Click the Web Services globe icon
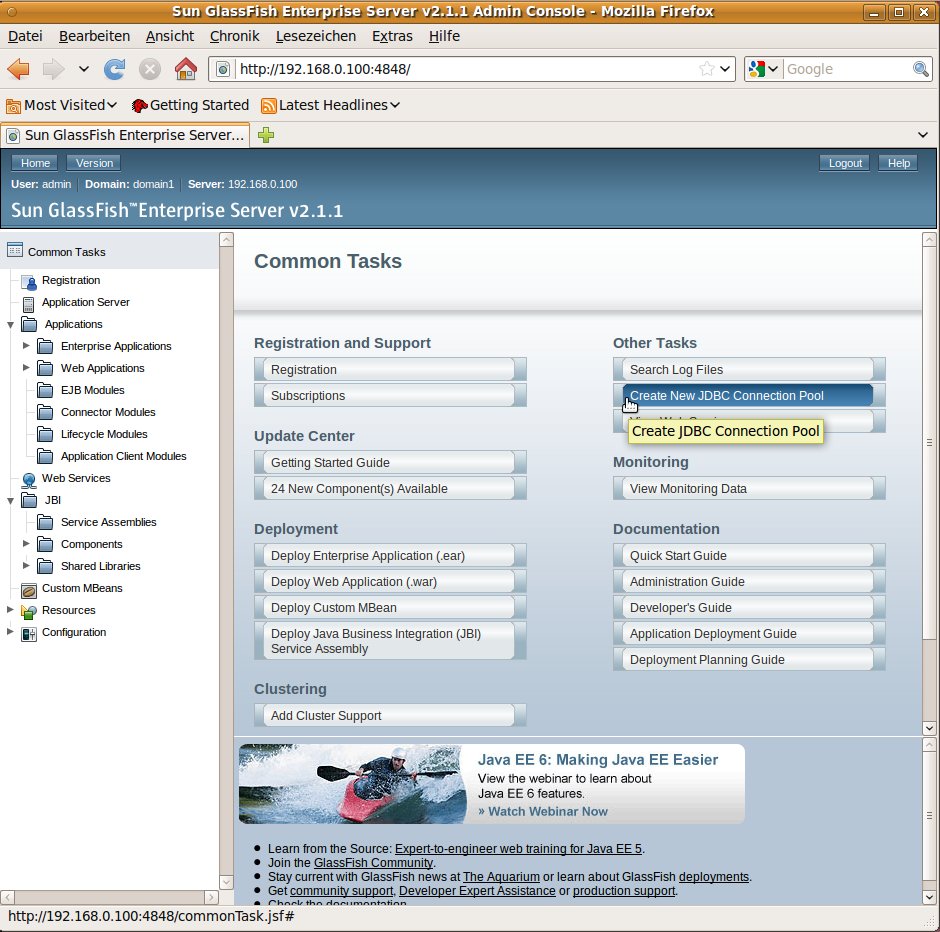940x932 pixels. coord(28,479)
